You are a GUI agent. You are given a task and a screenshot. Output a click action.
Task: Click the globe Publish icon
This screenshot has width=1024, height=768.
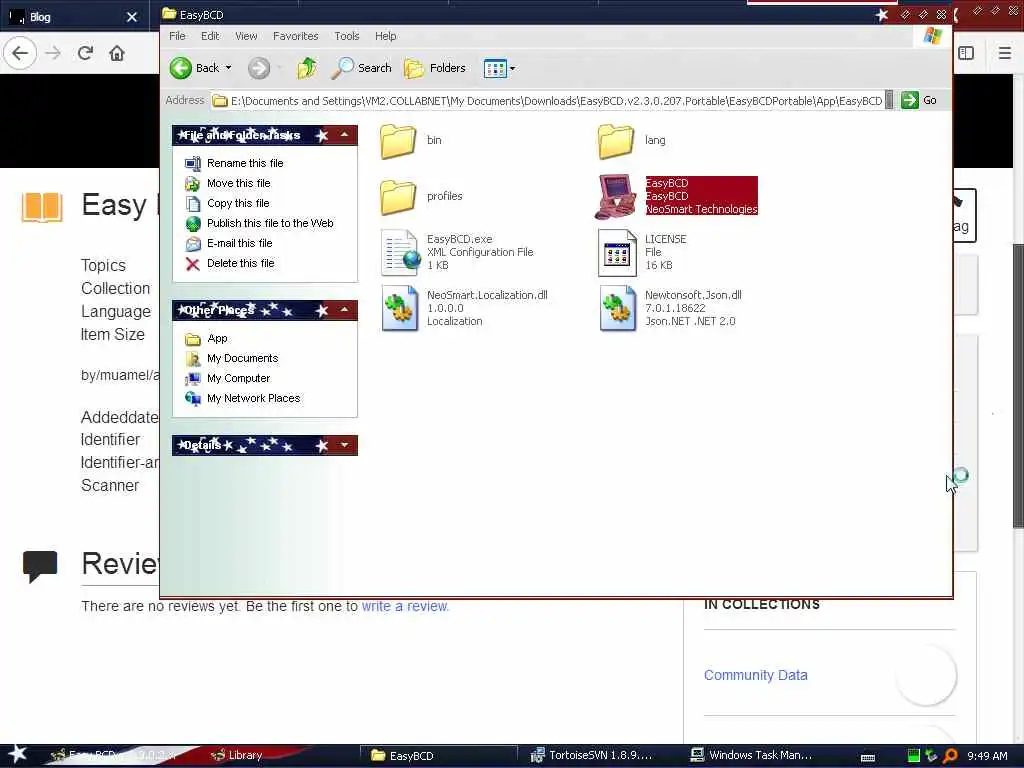[x=193, y=224]
